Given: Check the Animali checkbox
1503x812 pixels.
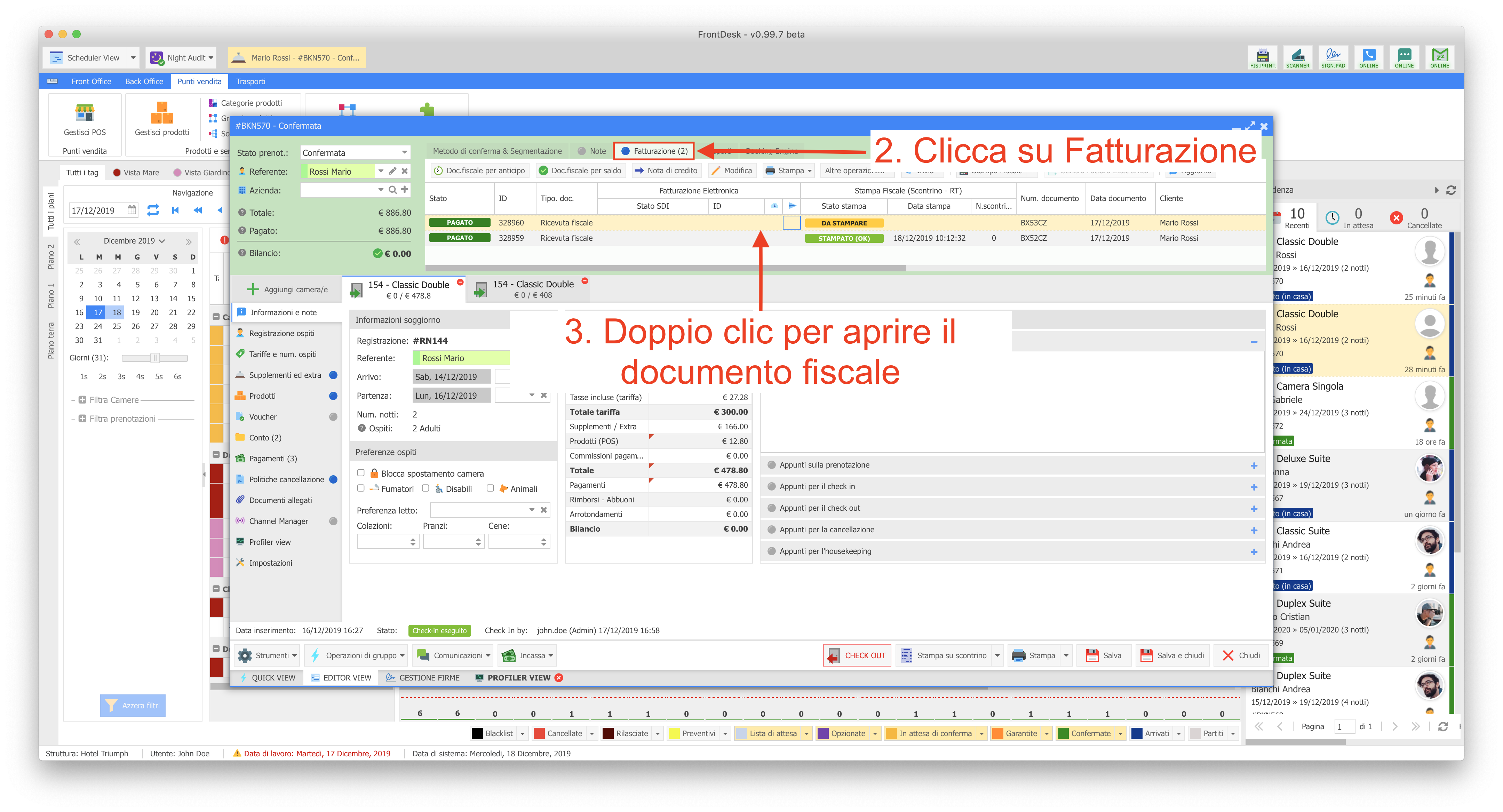Looking at the screenshot, I should (490, 488).
